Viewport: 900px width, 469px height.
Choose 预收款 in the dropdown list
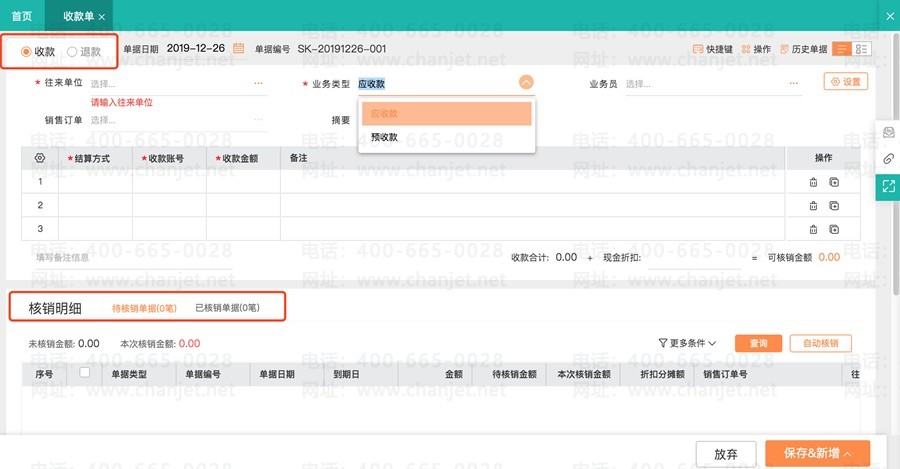pos(447,137)
